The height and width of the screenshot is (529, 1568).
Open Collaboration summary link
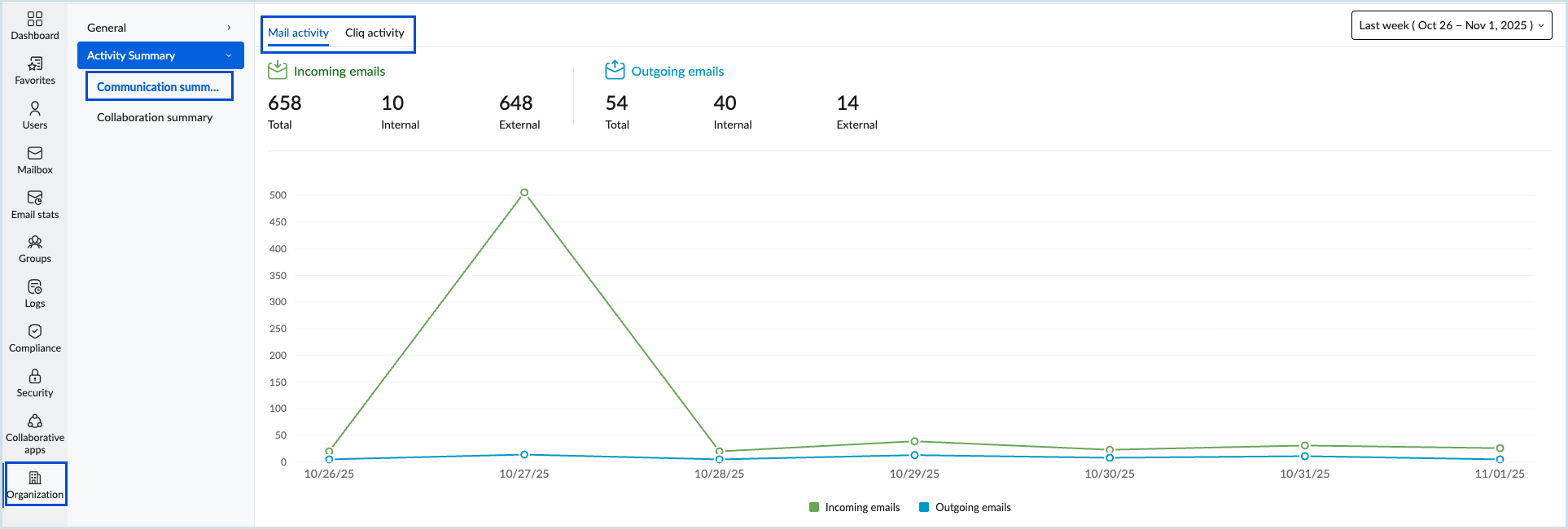tap(155, 117)
